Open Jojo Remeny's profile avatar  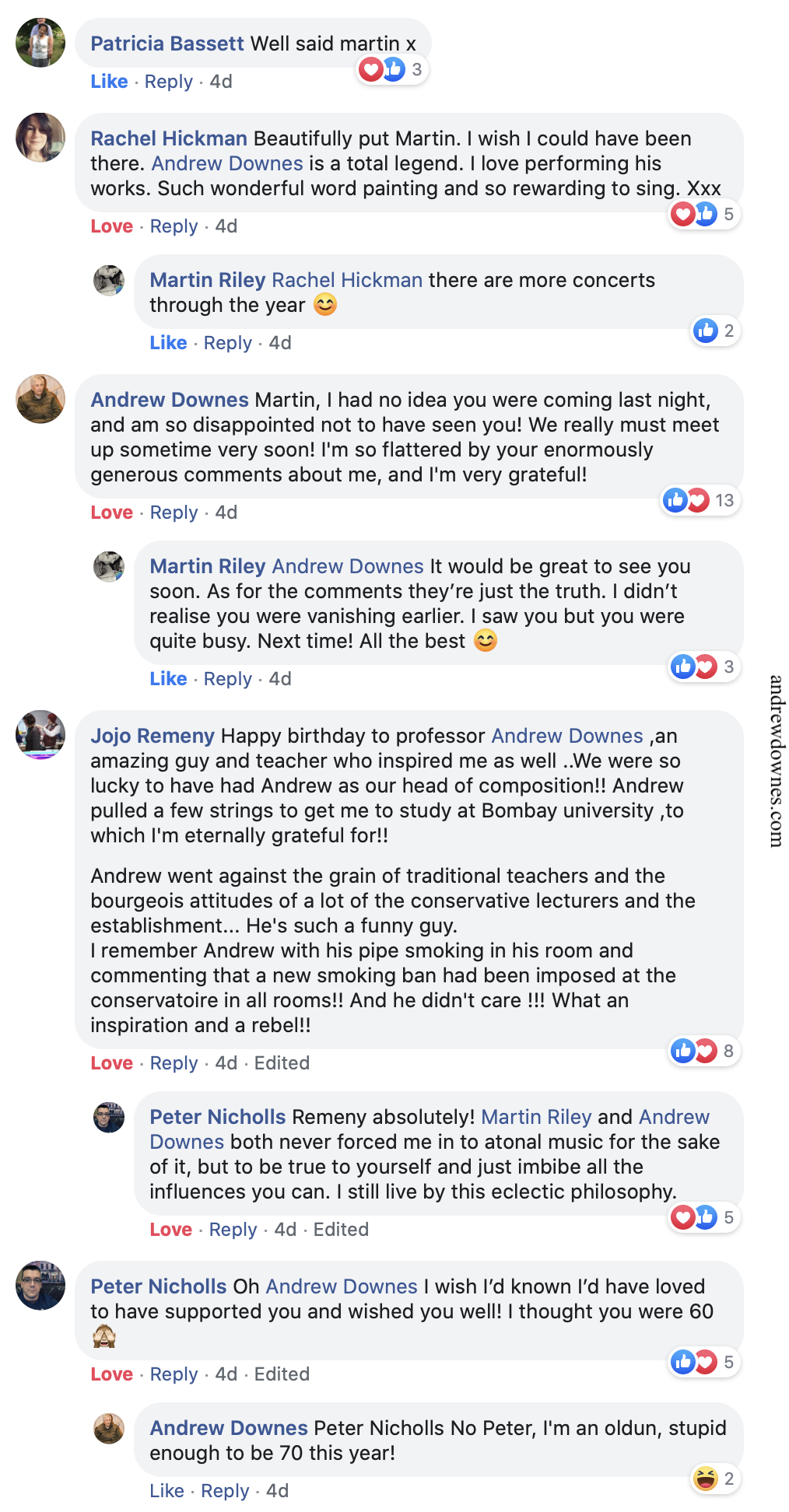[40, 733]
